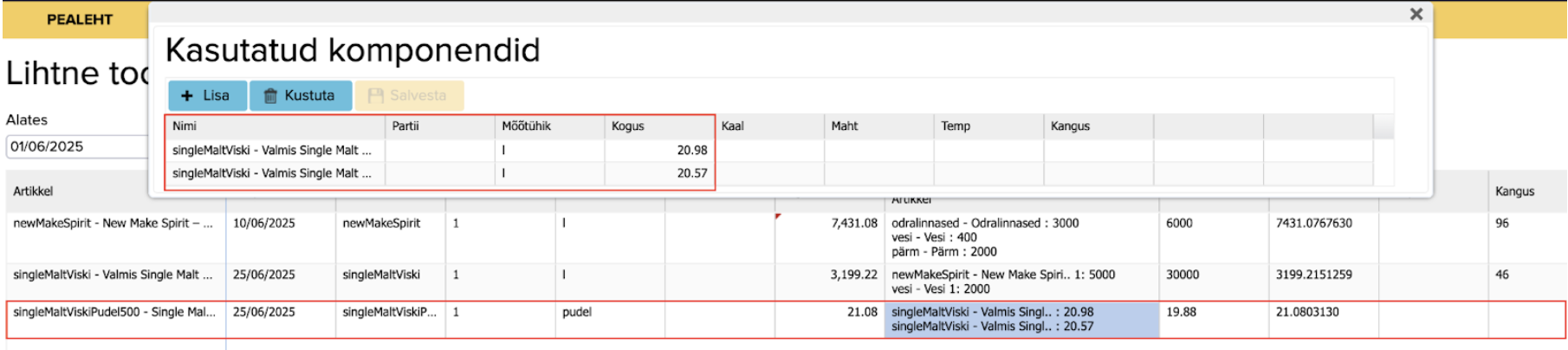
Task: Click the Lisa add button
Action: coord(207,95)
